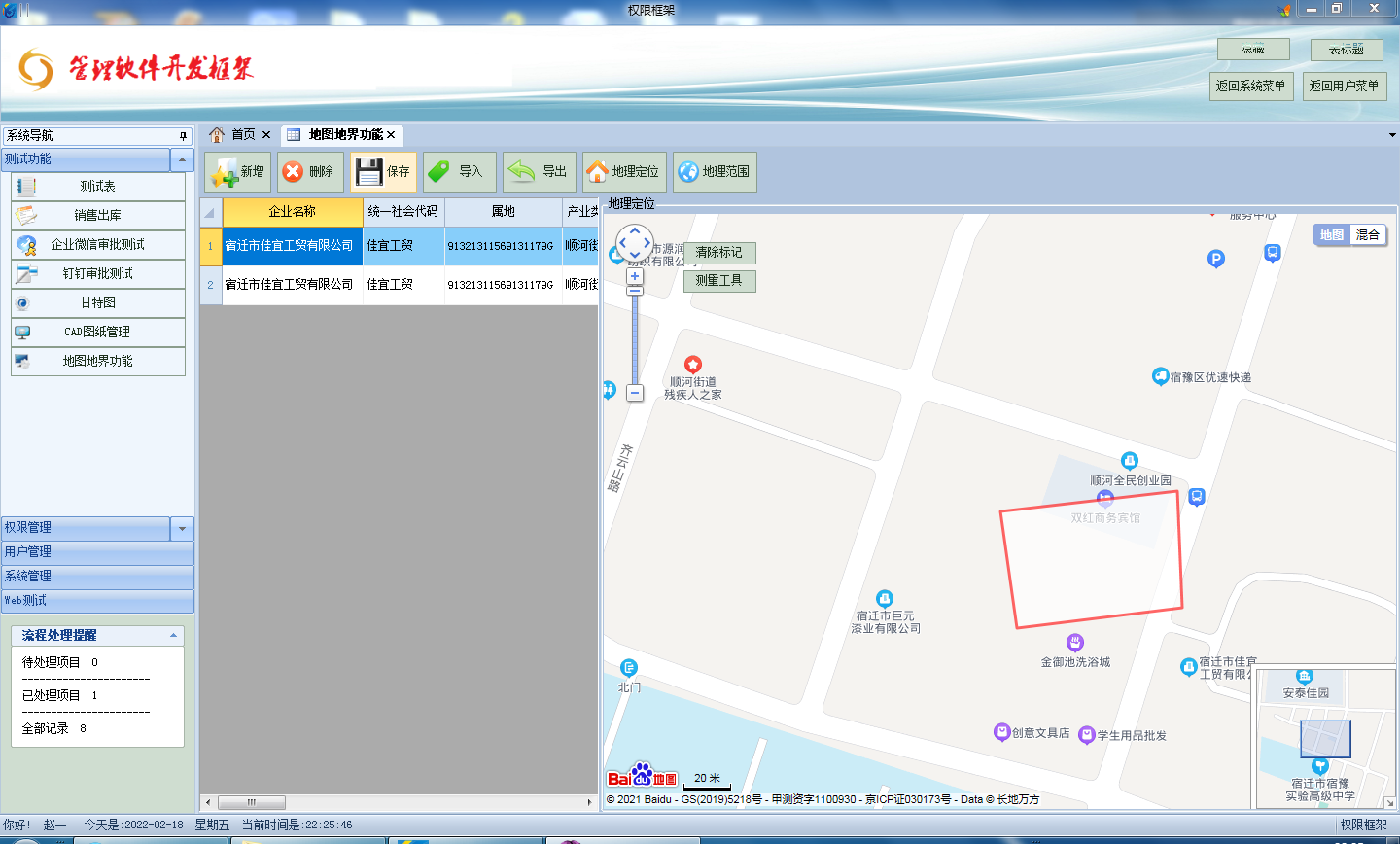Collapse the 流程处理提醒 panel
1400x844 pixels.
point(173,635)
